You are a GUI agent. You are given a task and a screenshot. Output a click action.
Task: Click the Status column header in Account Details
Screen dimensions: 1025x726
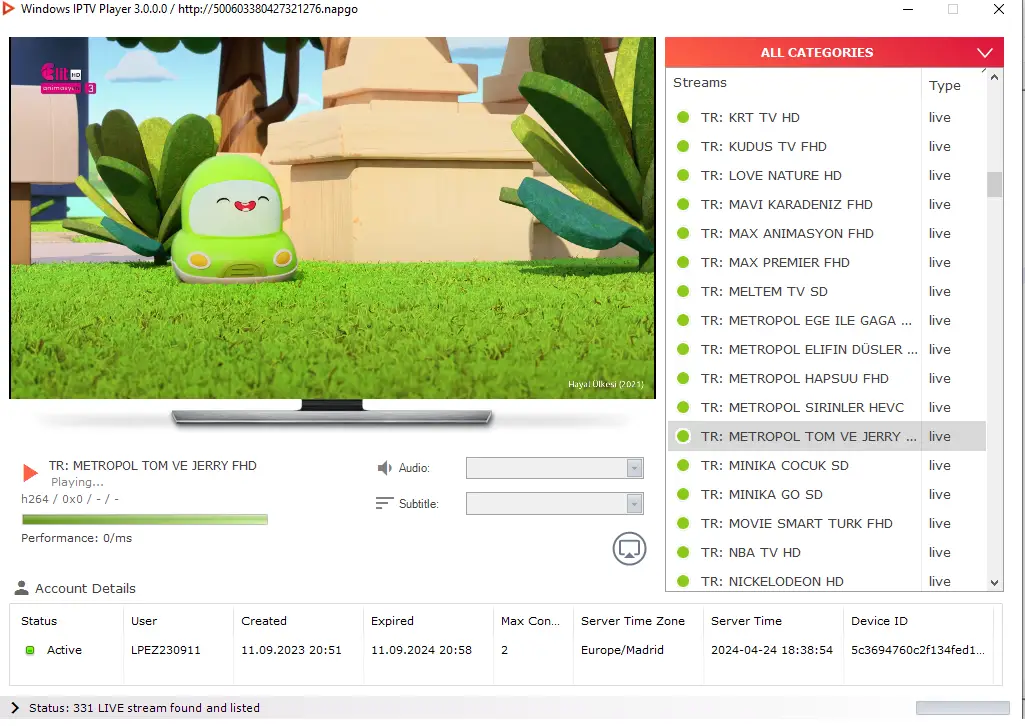coord(39,621)
